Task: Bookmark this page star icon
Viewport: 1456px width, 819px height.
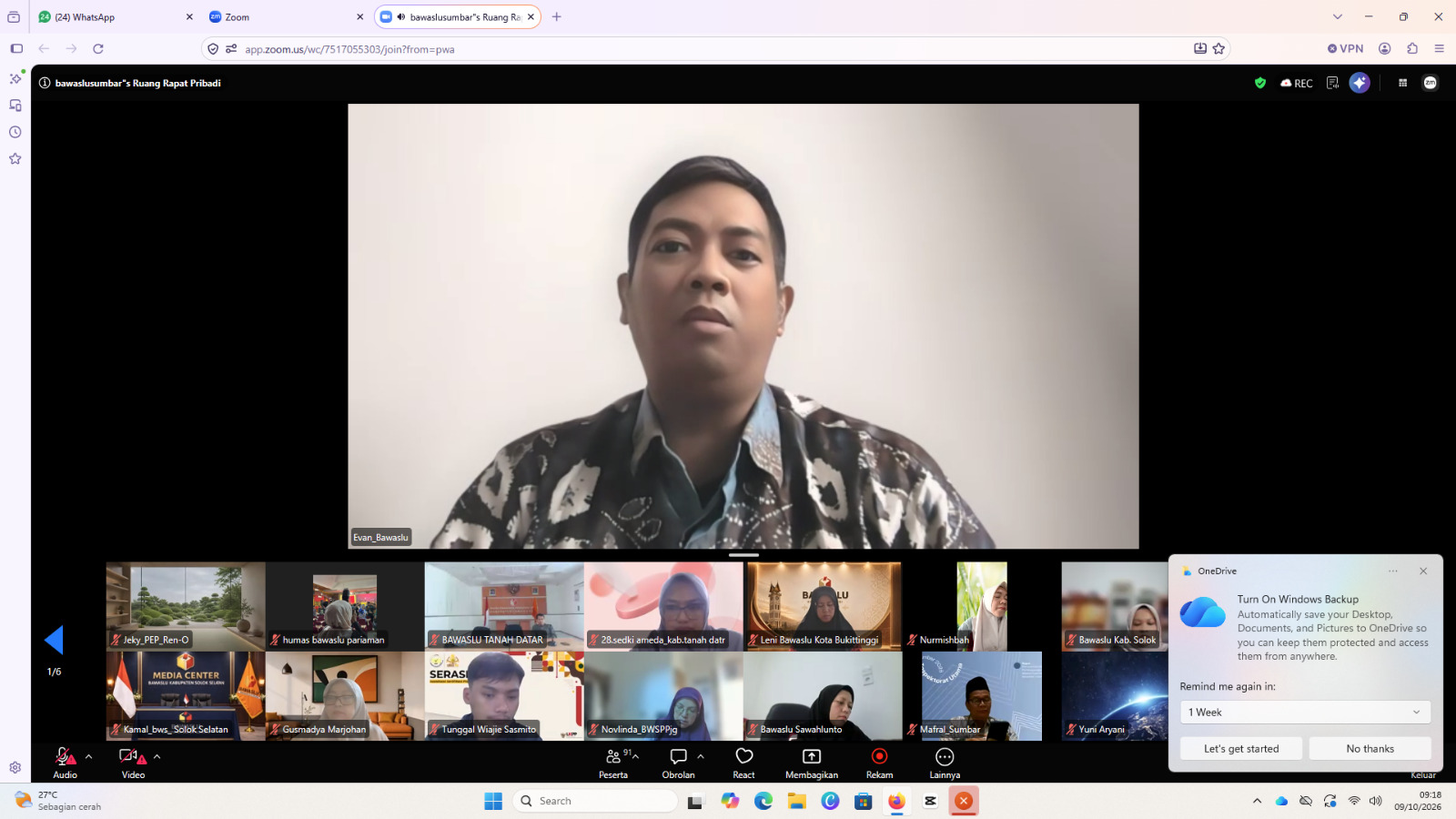Action: coord(1218,49)
